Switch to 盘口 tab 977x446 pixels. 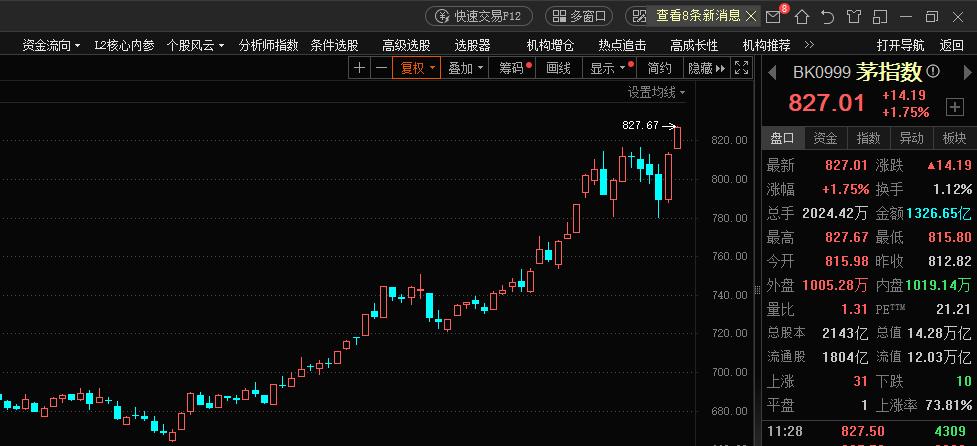point(783,138)
